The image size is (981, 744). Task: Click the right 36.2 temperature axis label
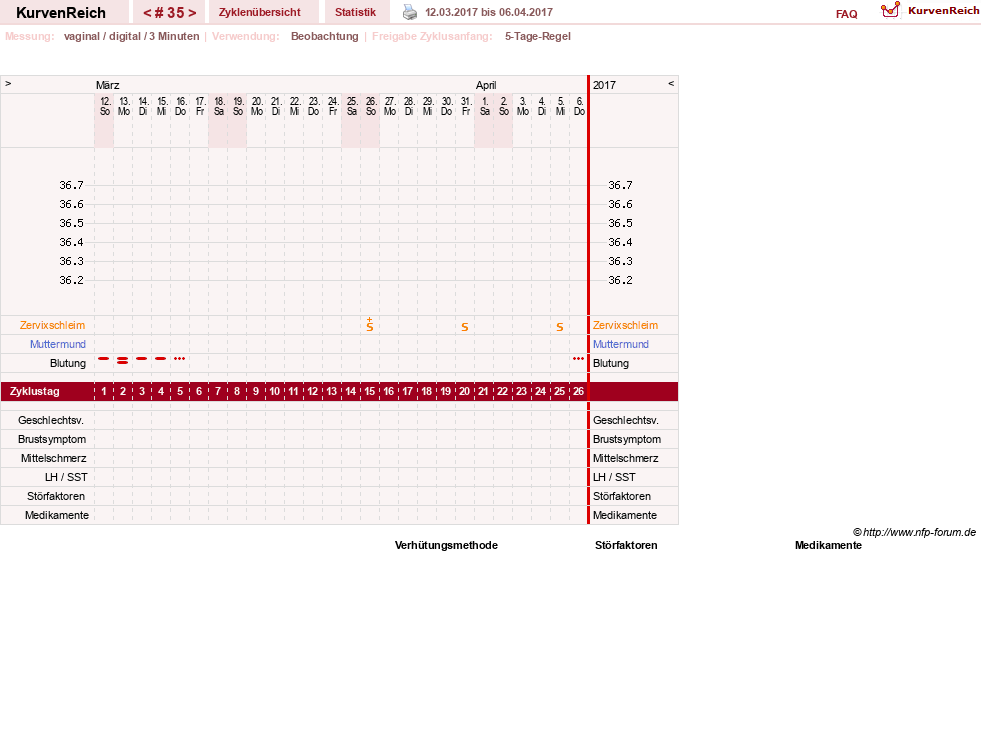(x=620, y=280)
